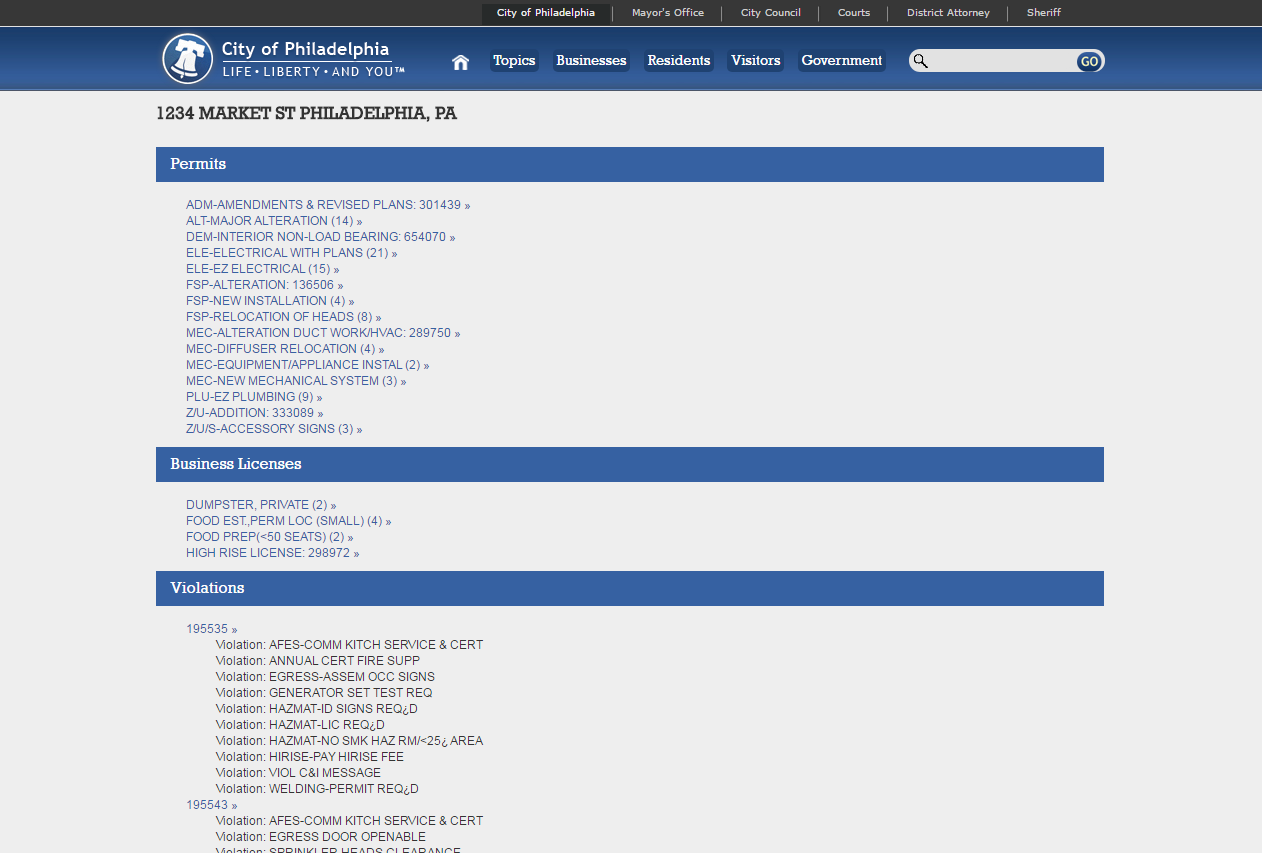Go to Mayor's Office link
This screenshot has width=1262, height=853.
(x=668, y=13)
